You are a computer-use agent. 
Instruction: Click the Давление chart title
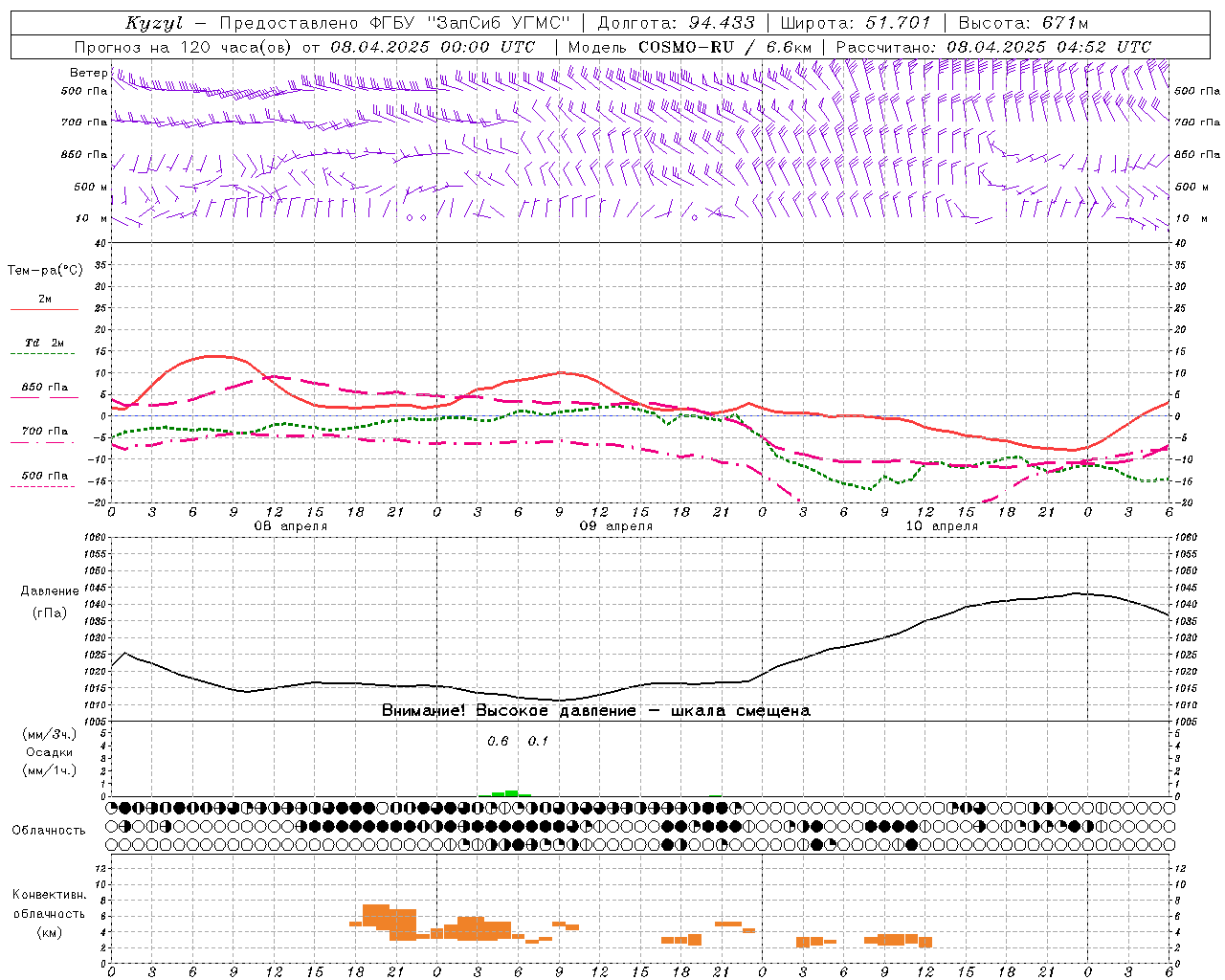point(50,591)
